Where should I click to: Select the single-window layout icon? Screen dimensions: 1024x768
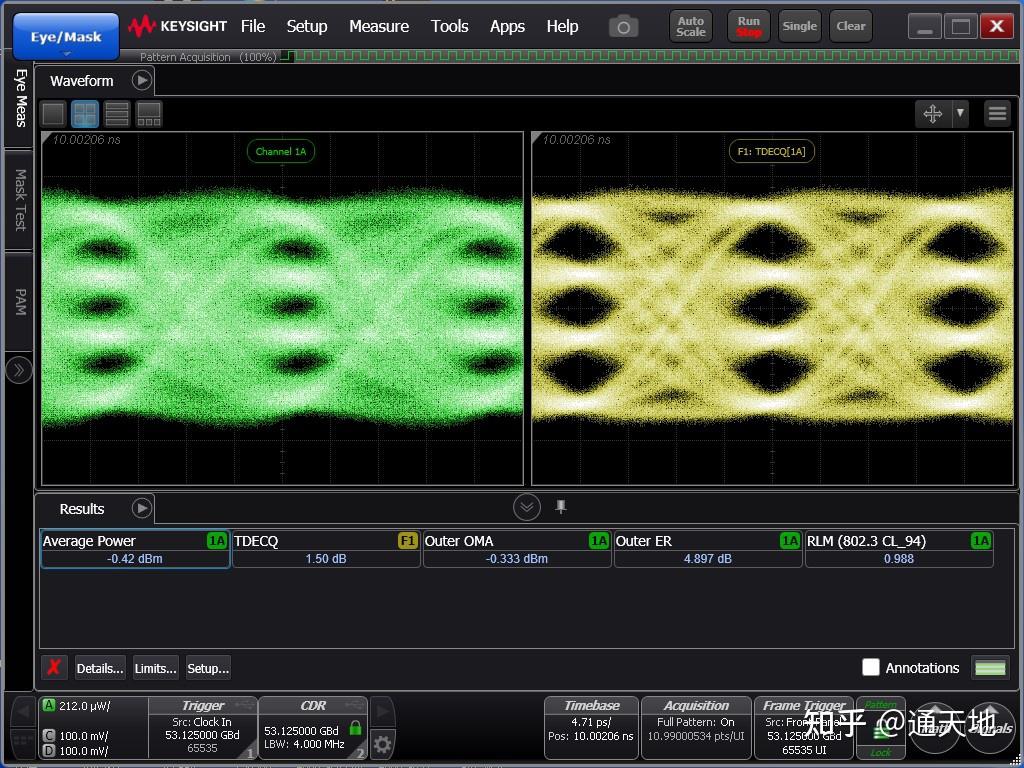[54, 114]
